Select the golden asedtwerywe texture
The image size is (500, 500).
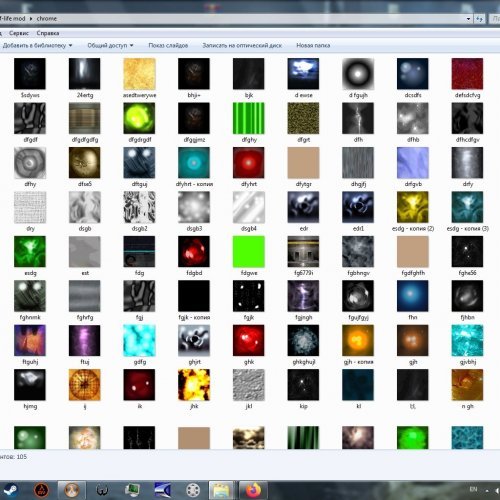point(139,74)
